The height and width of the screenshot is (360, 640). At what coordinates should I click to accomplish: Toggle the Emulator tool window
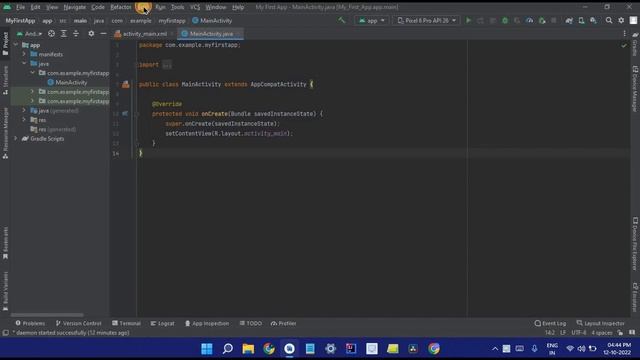pos(635,297)
